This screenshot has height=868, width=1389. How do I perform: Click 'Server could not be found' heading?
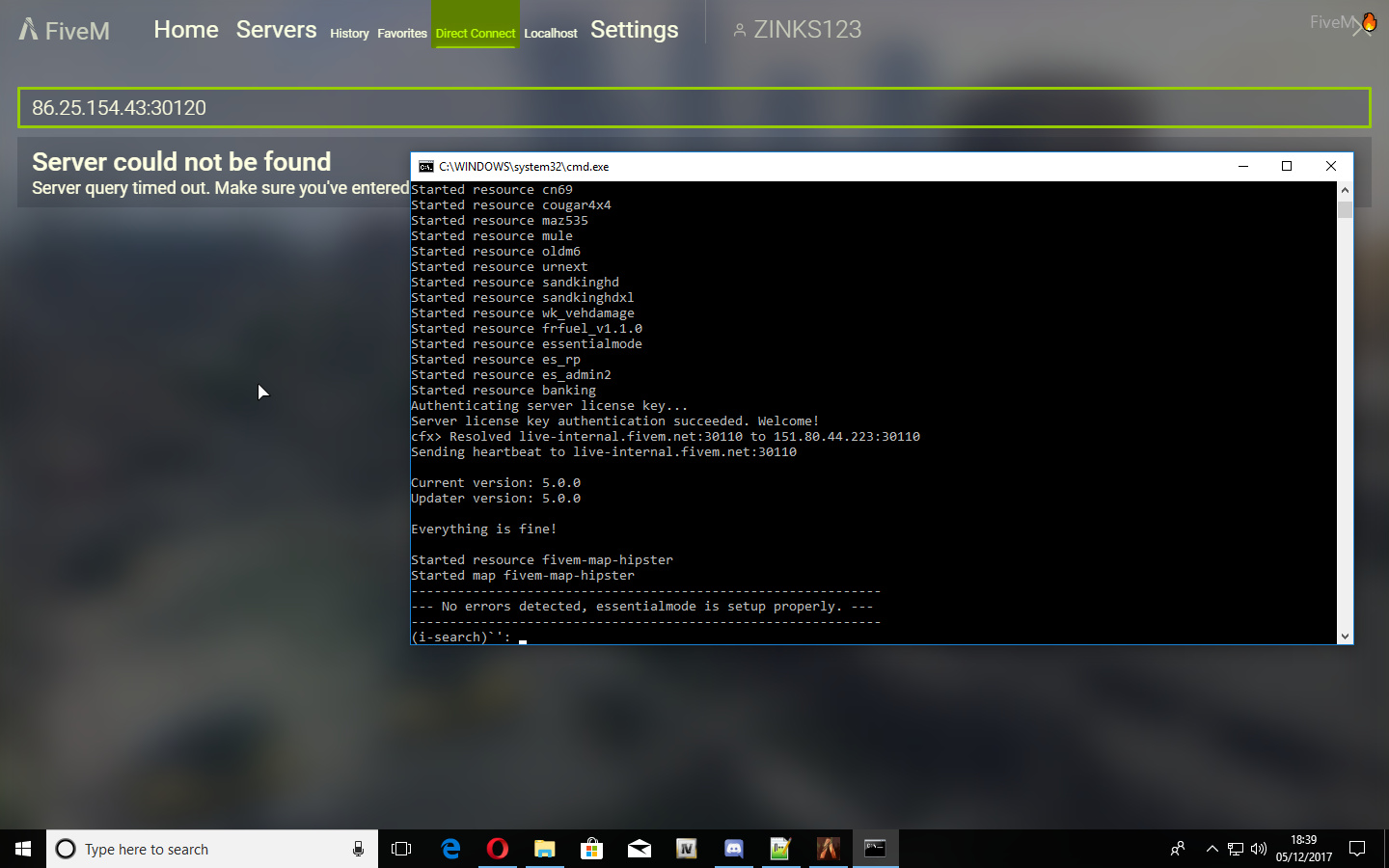181,161
